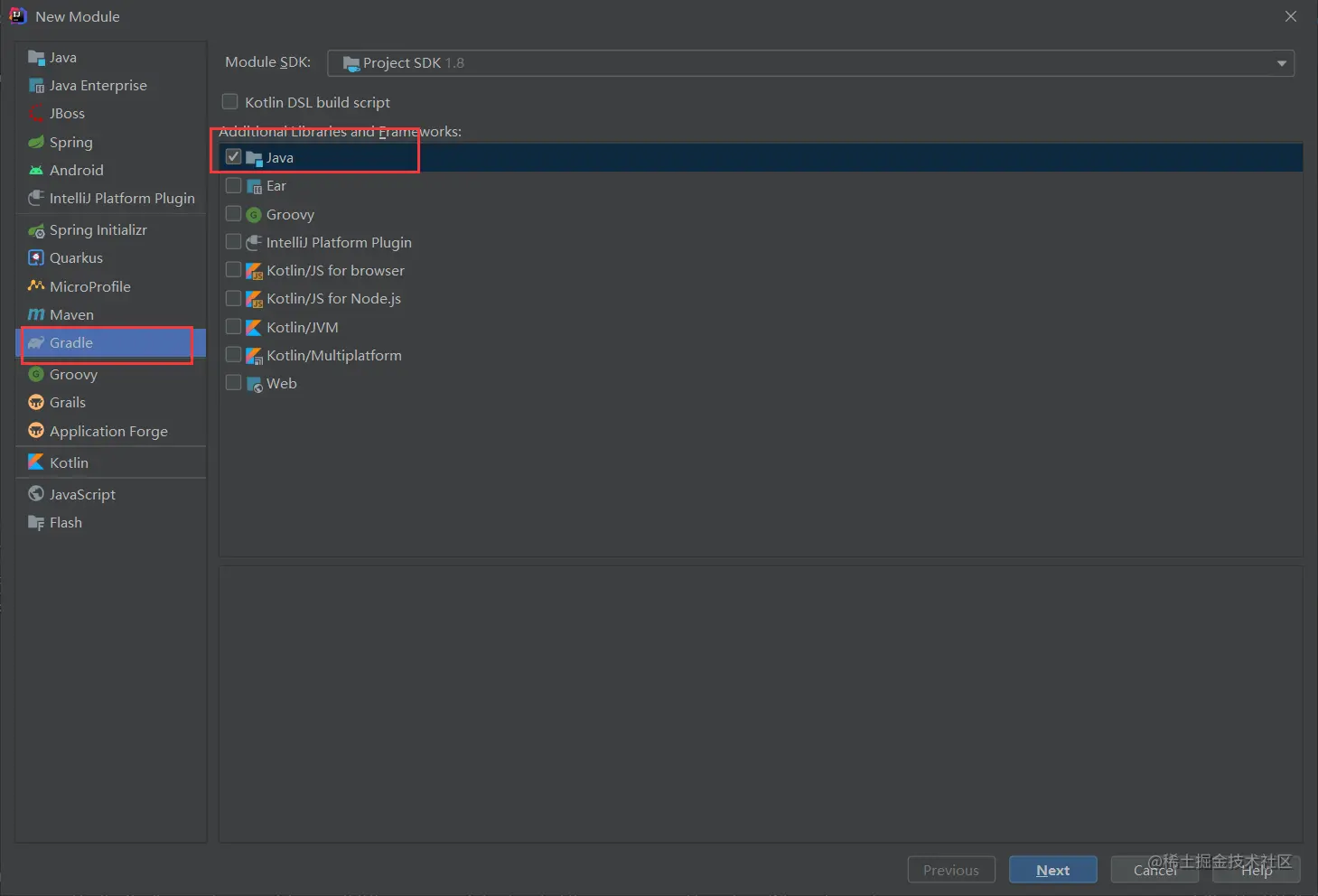This screenshot has width=1318, height=896.
Task: Click the Web framework icon
Action: 254,384
